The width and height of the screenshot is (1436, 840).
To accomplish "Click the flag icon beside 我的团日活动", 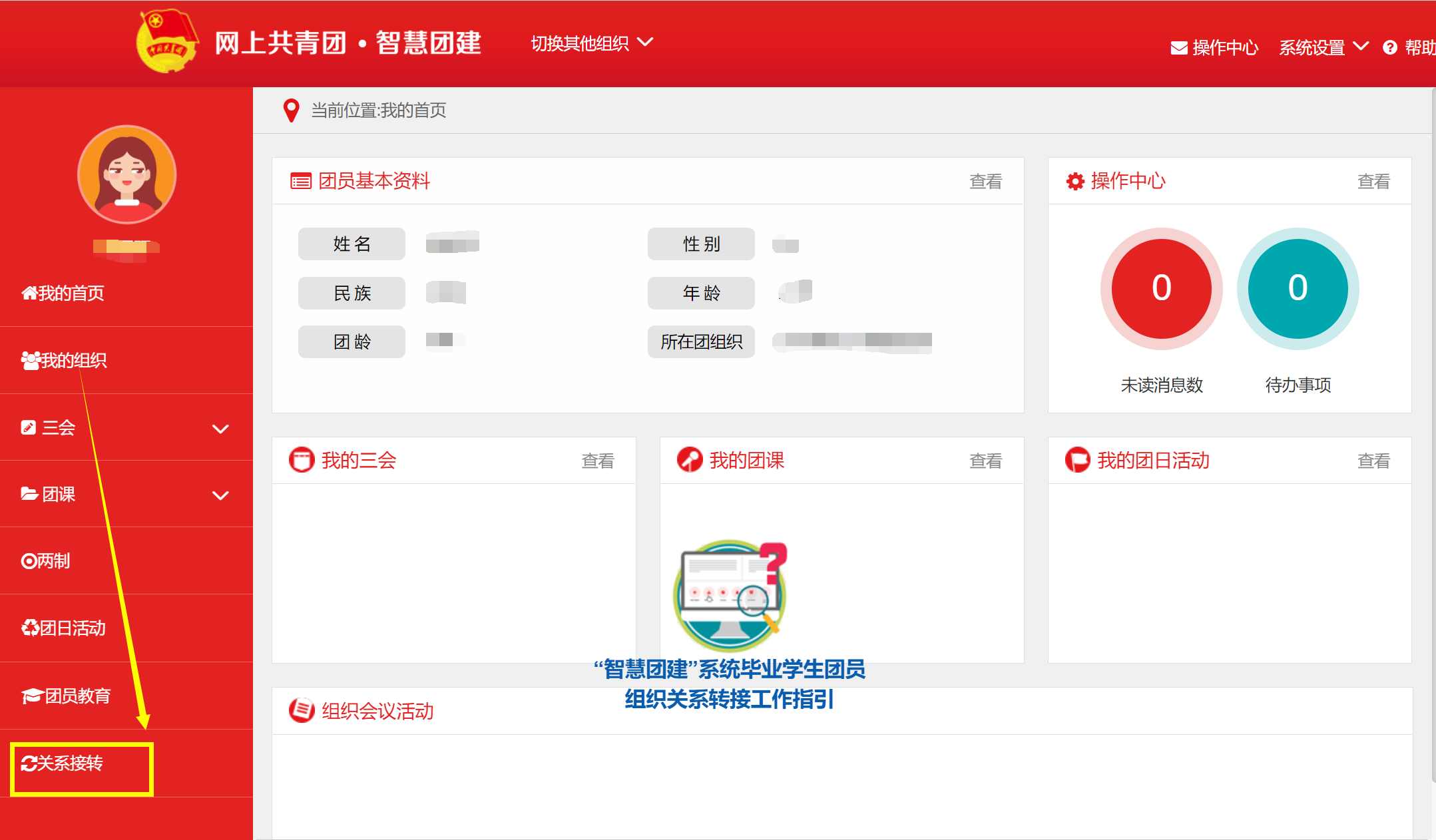I will (x=1077, y=460).
